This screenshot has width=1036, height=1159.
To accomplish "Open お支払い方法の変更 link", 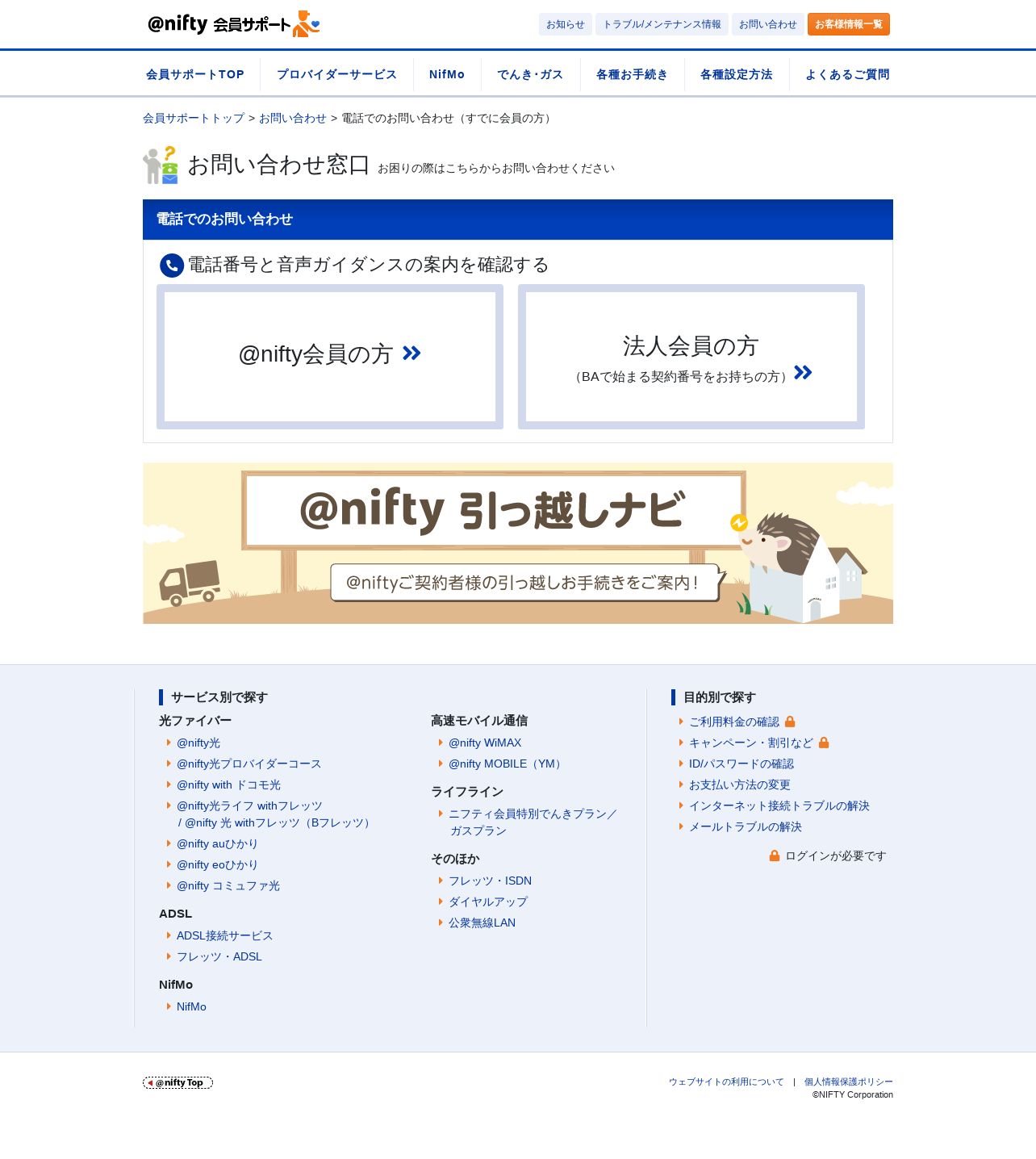I will [x=740, y=785].
